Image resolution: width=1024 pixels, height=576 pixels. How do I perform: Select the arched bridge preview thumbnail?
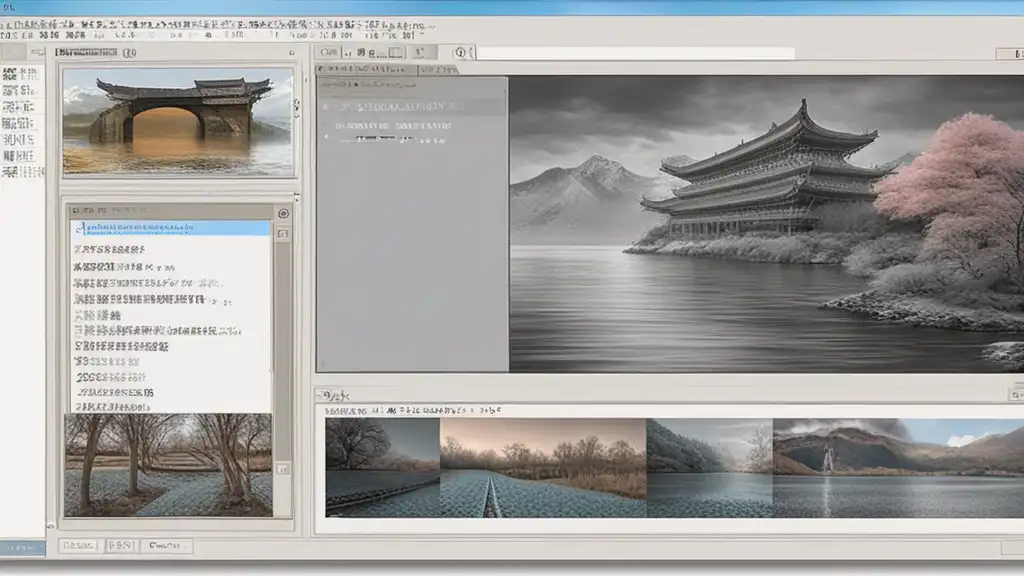tap(178, 121)
